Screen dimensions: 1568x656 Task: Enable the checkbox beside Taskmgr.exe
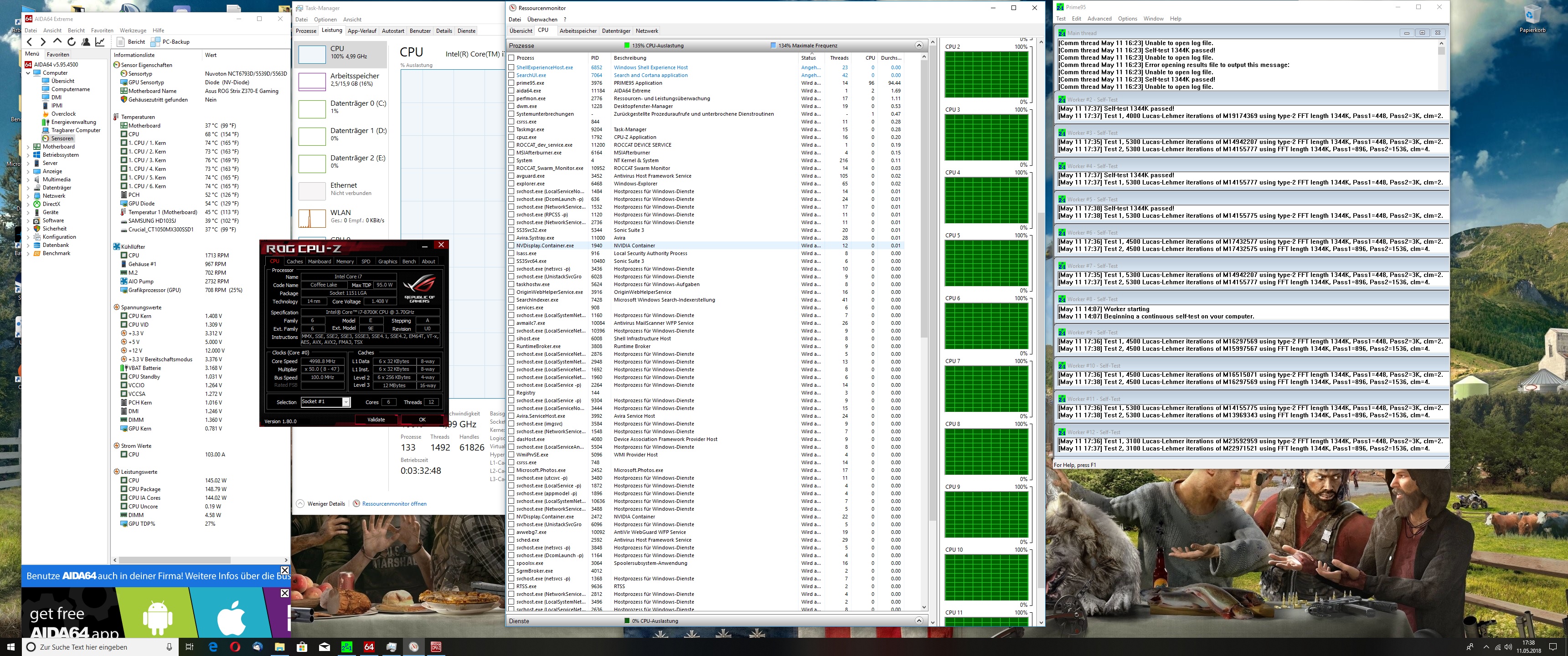point(511,130)
